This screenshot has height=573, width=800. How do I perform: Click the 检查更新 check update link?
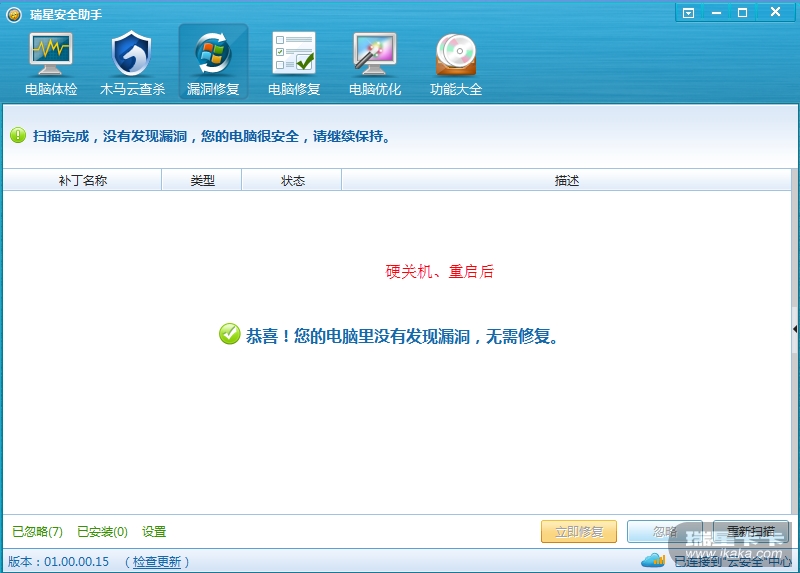[157, 562]
